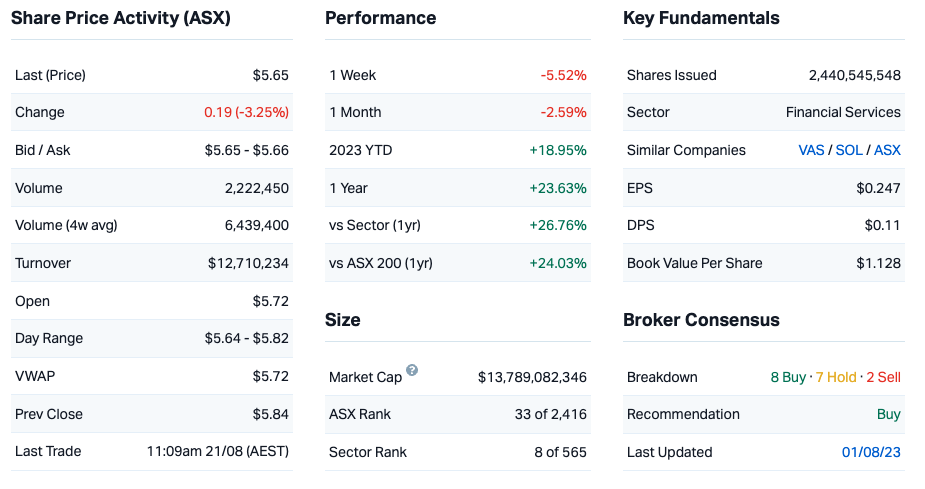This screenshot has width=925, height=489.
Task: Click the 8 Buy breakdown text
Action: point(788,377)
